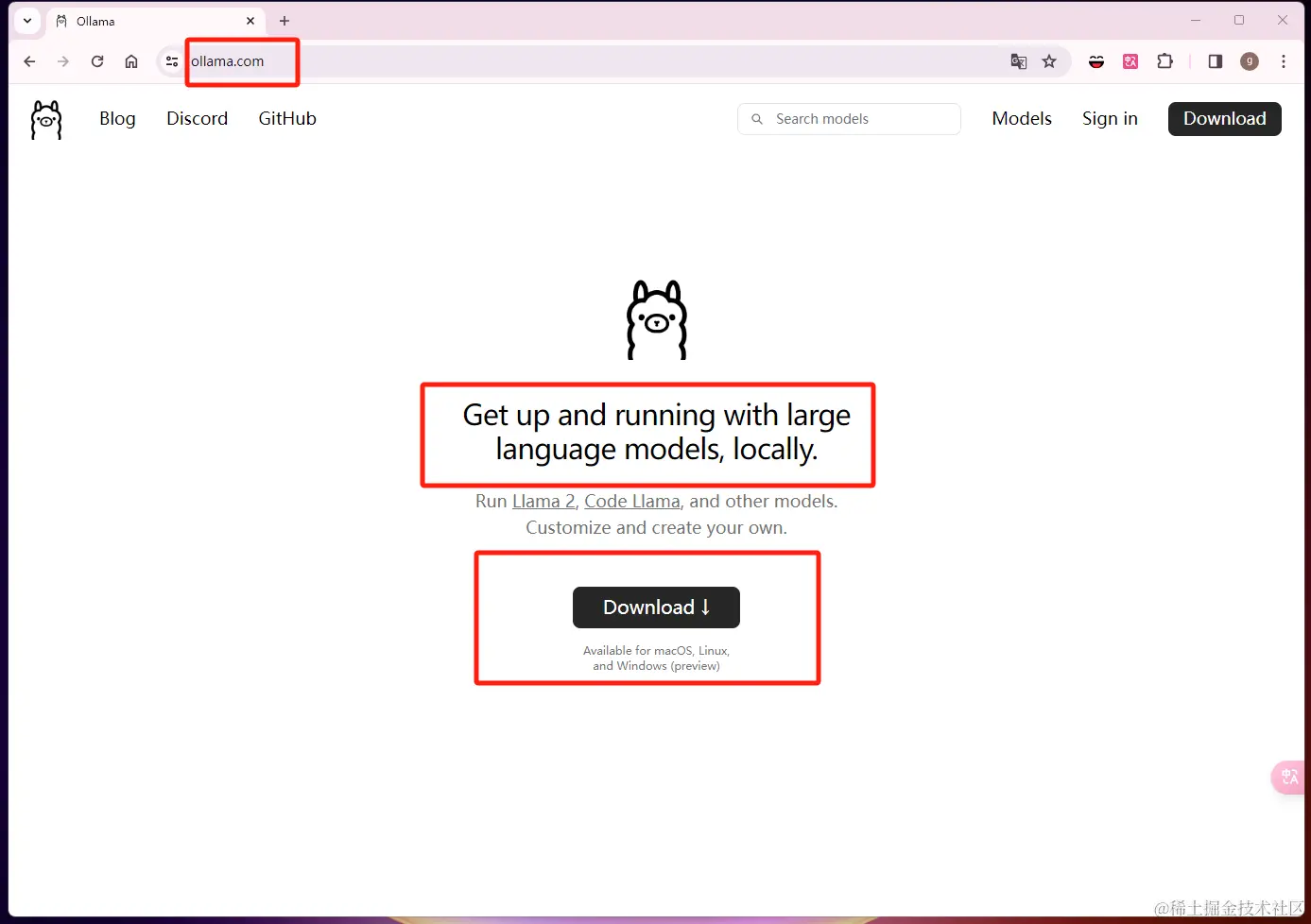The image size is (1311, 924).
Task: Click the translate page icon
Action: (1018, 61)
